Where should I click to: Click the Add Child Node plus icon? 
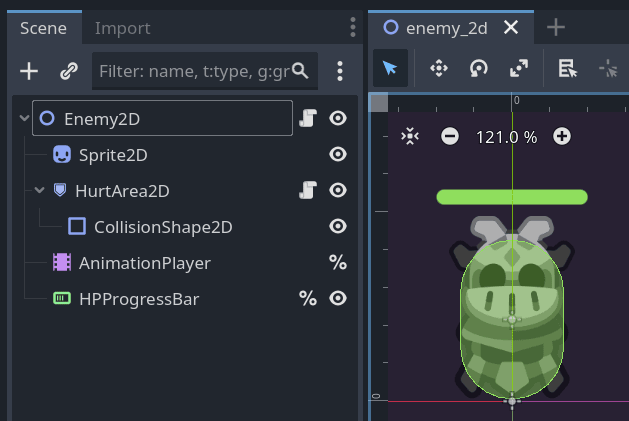[29, 71]
